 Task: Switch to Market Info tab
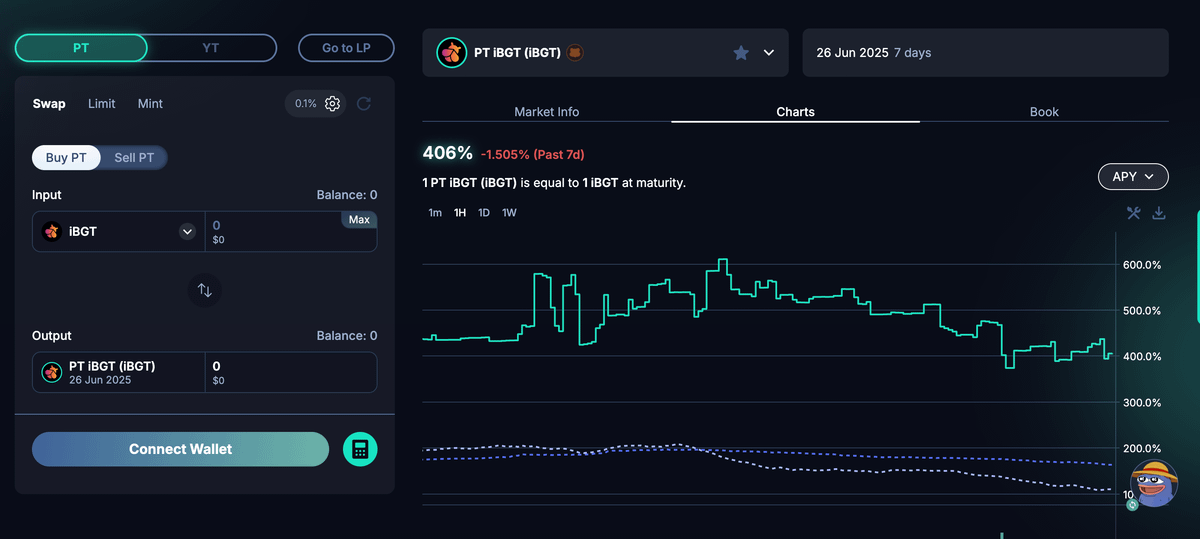546,112
